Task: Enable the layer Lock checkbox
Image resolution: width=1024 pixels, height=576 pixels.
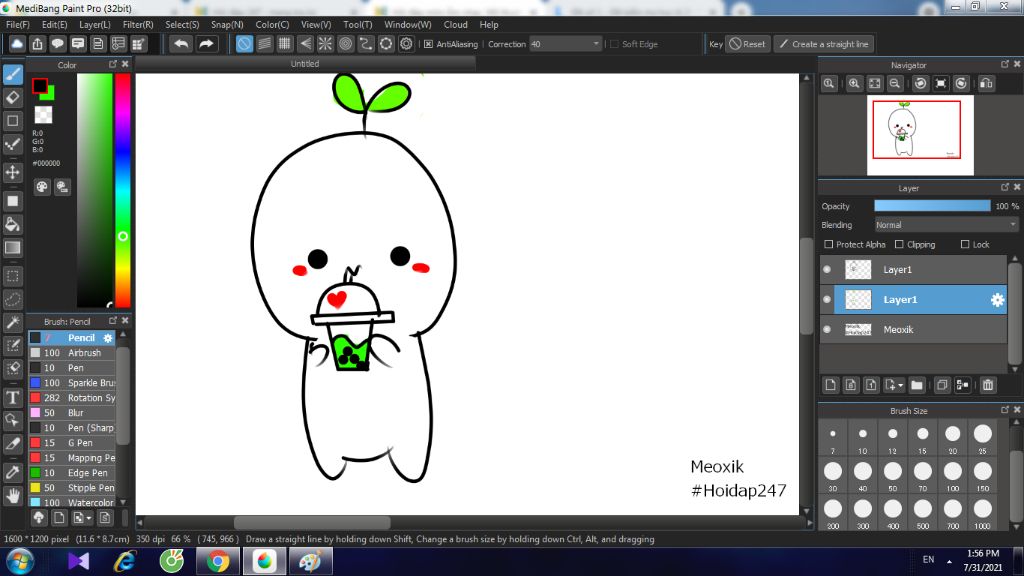Action: point(965,244)
